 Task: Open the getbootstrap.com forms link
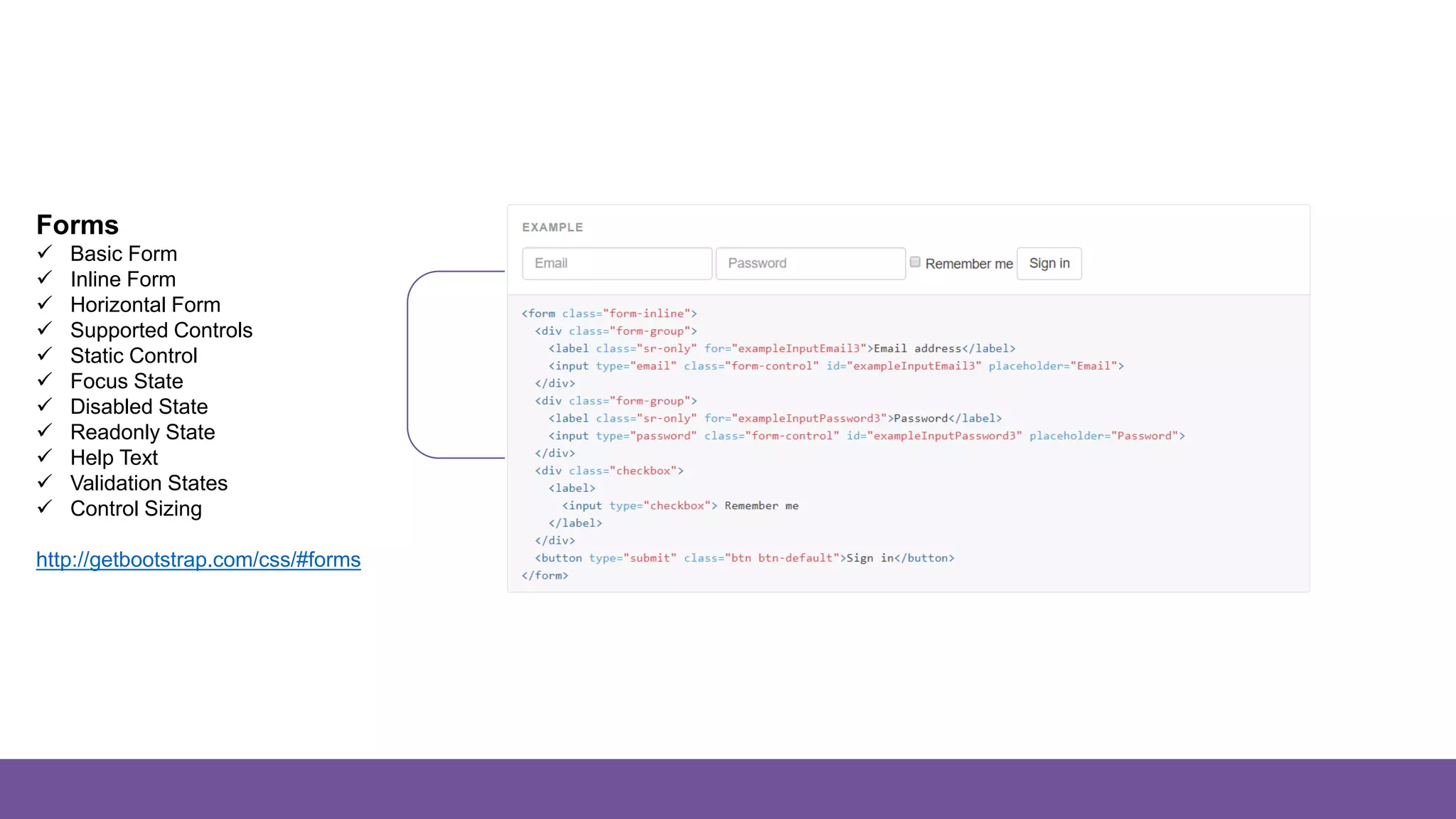click(198, 560)
